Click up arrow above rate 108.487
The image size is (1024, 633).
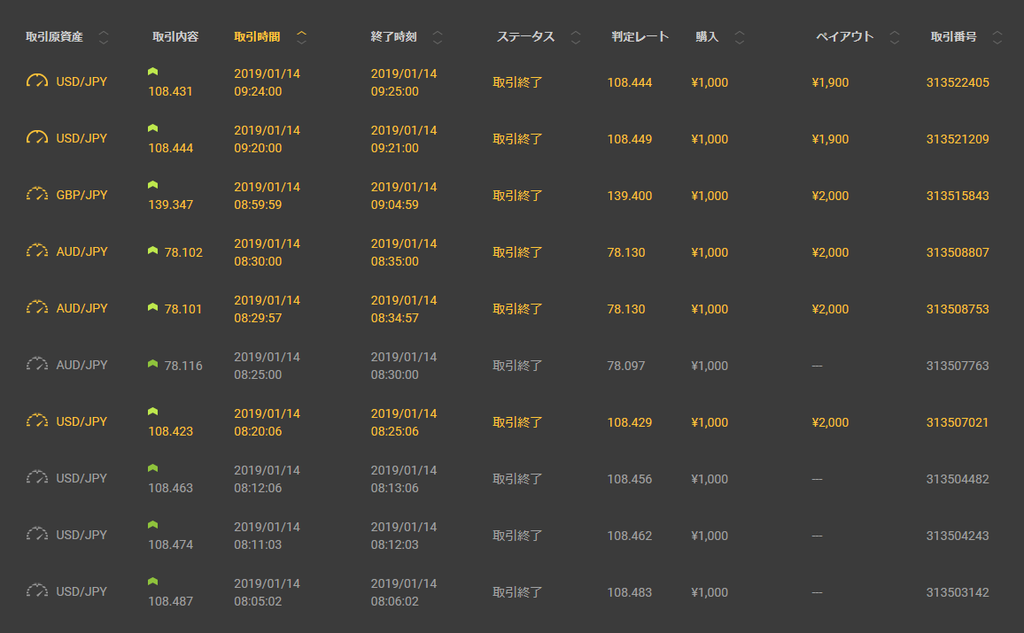click(x=153, y=581)
